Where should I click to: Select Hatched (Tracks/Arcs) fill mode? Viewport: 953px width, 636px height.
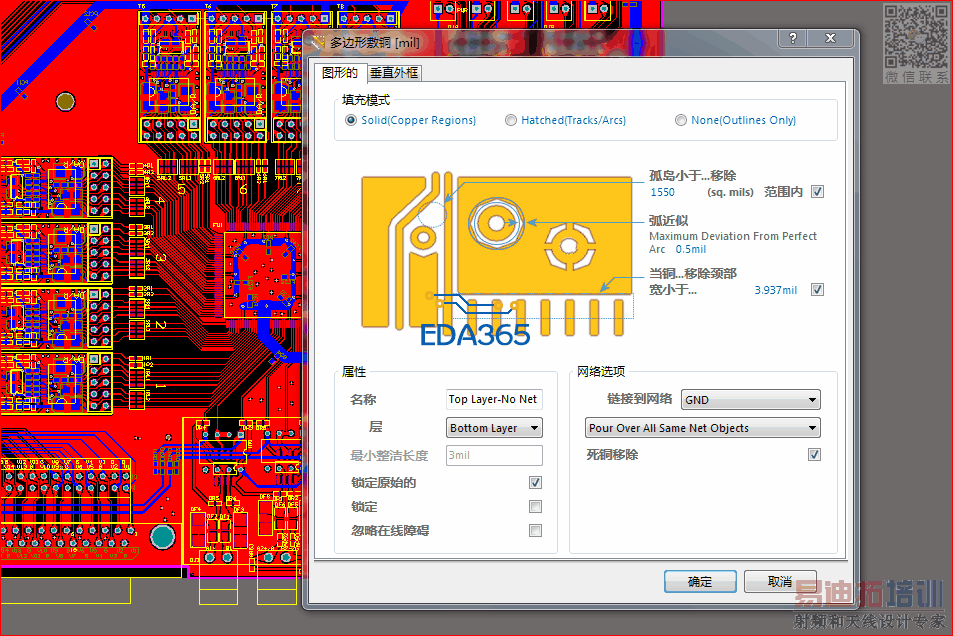tap(511, 120)
